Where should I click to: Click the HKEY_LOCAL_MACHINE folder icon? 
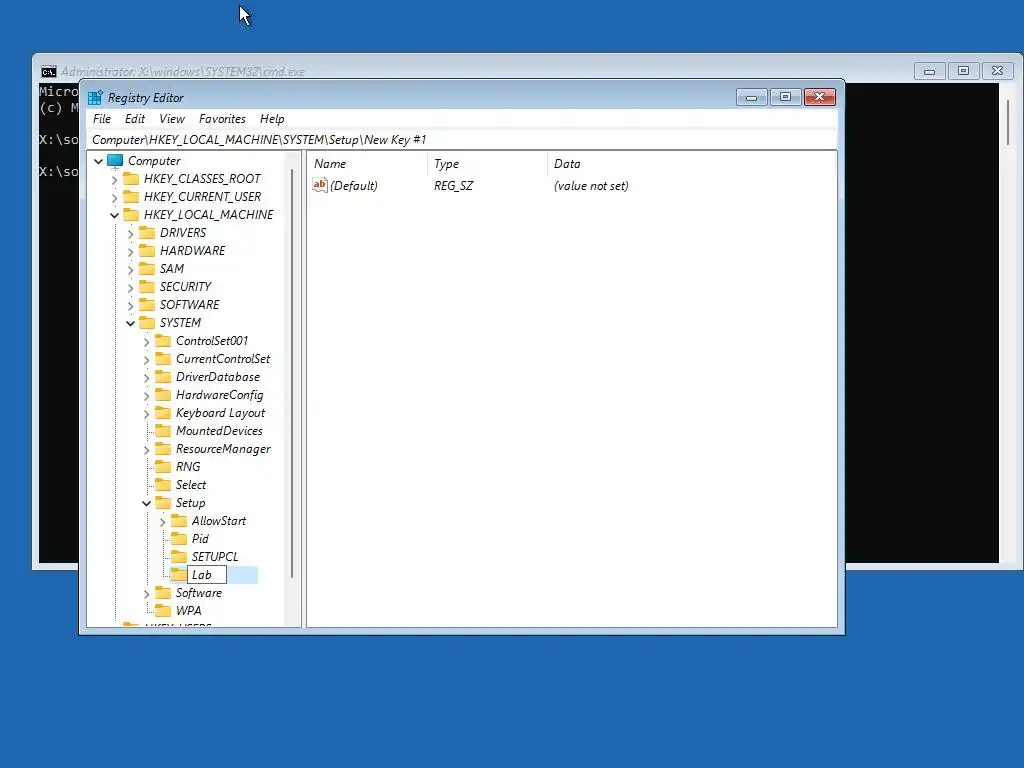click(x=131, y=214)
